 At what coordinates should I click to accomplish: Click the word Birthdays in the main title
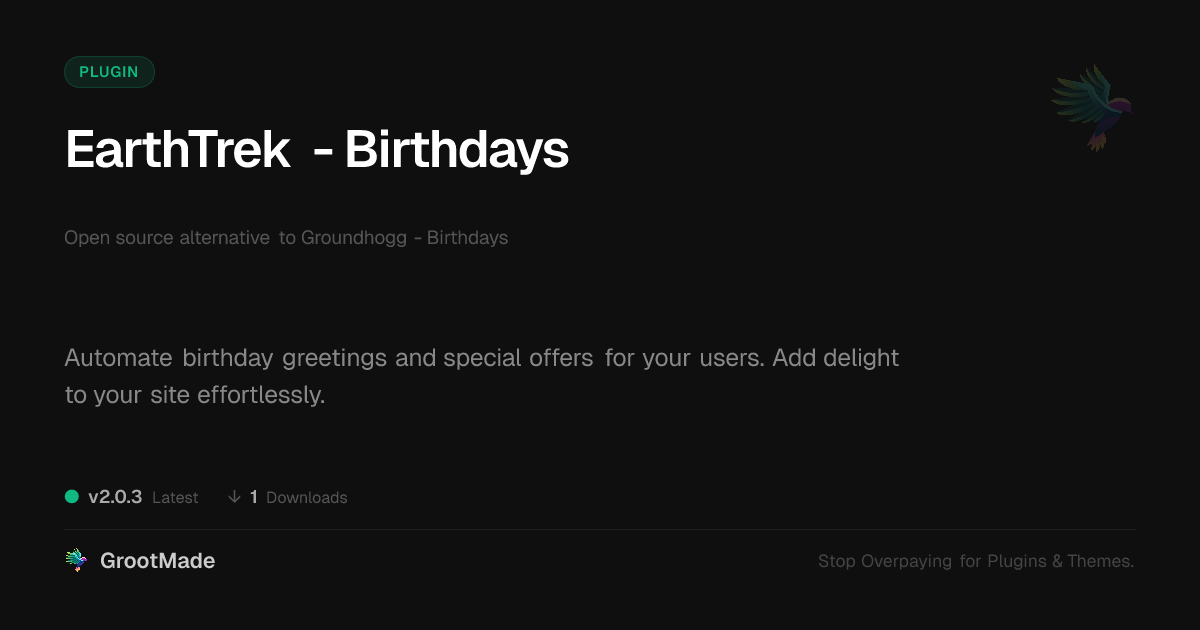pos(456,150)
